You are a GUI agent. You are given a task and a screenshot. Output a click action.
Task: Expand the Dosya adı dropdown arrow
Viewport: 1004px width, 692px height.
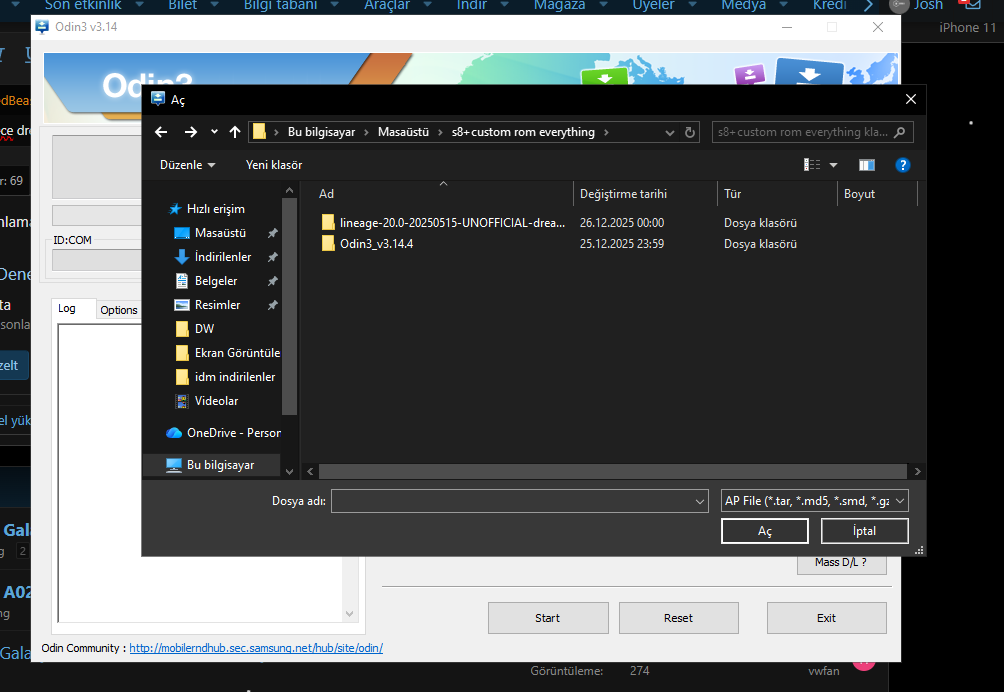click(x=700, y=501)
